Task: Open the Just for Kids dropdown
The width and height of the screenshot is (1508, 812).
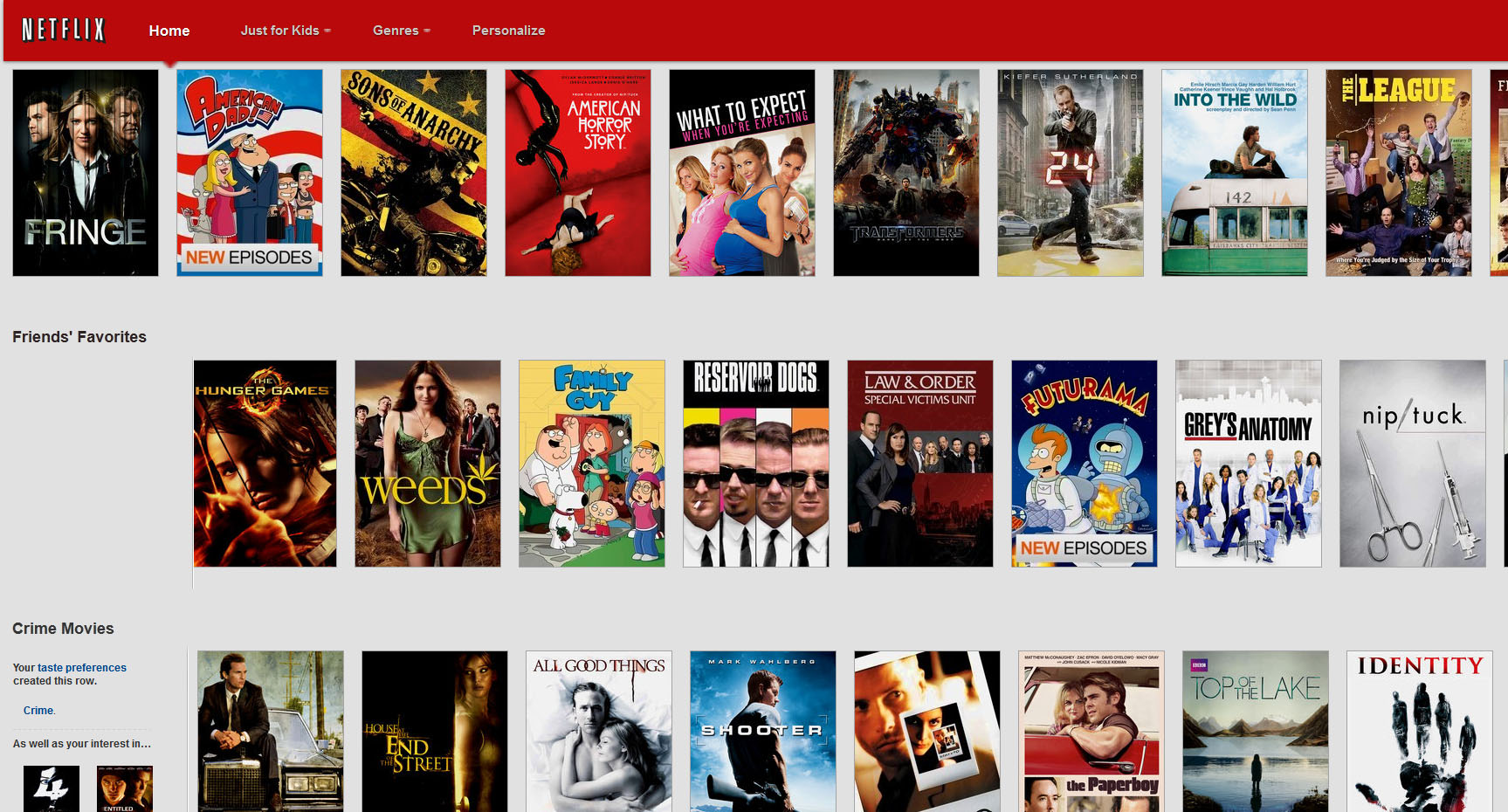Action: (286, 31)
